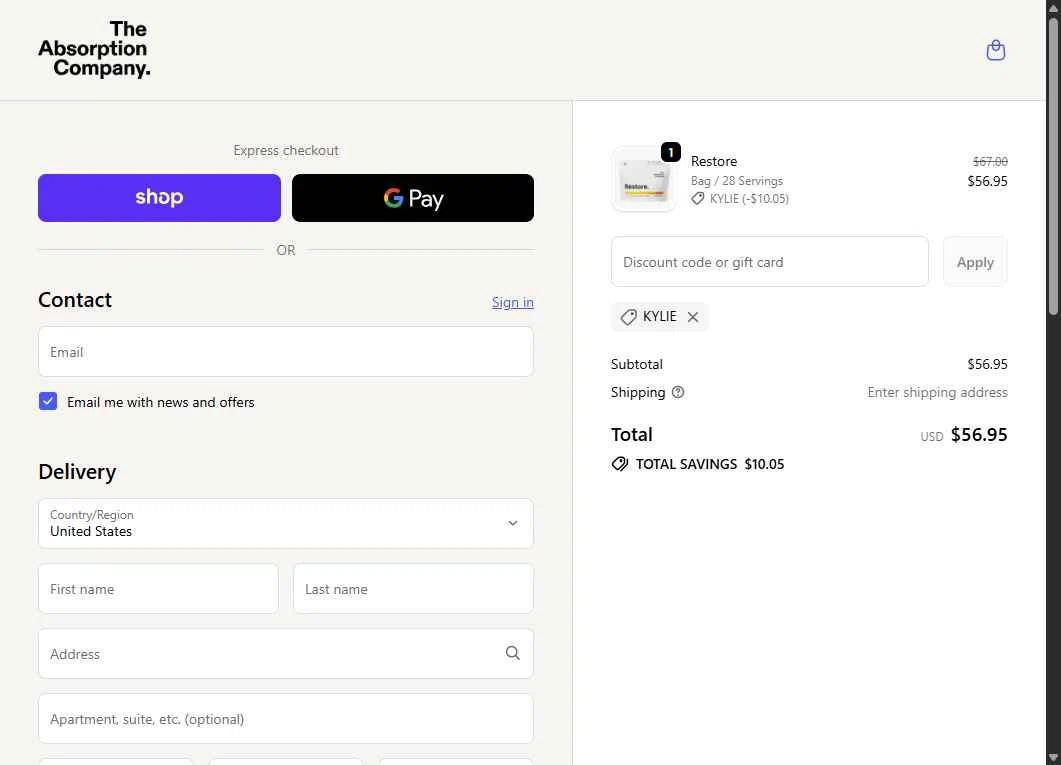Open the Country/Region dropdown
The height and width of the screenshot is (765, 1061).
pyautogui.click(x=286, y=524)
